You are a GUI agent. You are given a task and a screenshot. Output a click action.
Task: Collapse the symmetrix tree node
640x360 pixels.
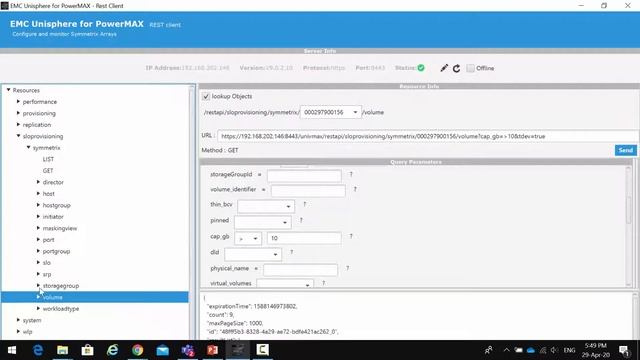click(29, 147)
